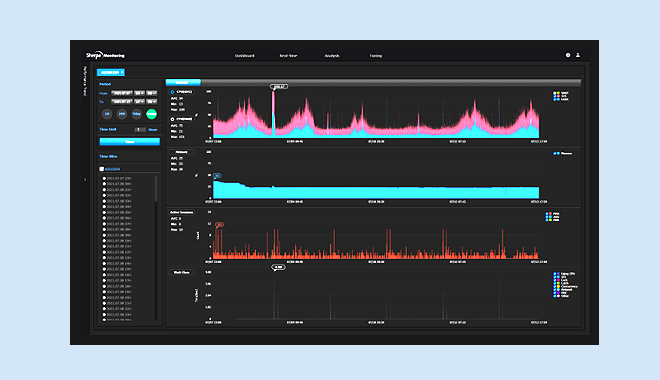This screenshot has height=380, width=660.
Task: Open the Analysis menu
Action: pos(332,56)
